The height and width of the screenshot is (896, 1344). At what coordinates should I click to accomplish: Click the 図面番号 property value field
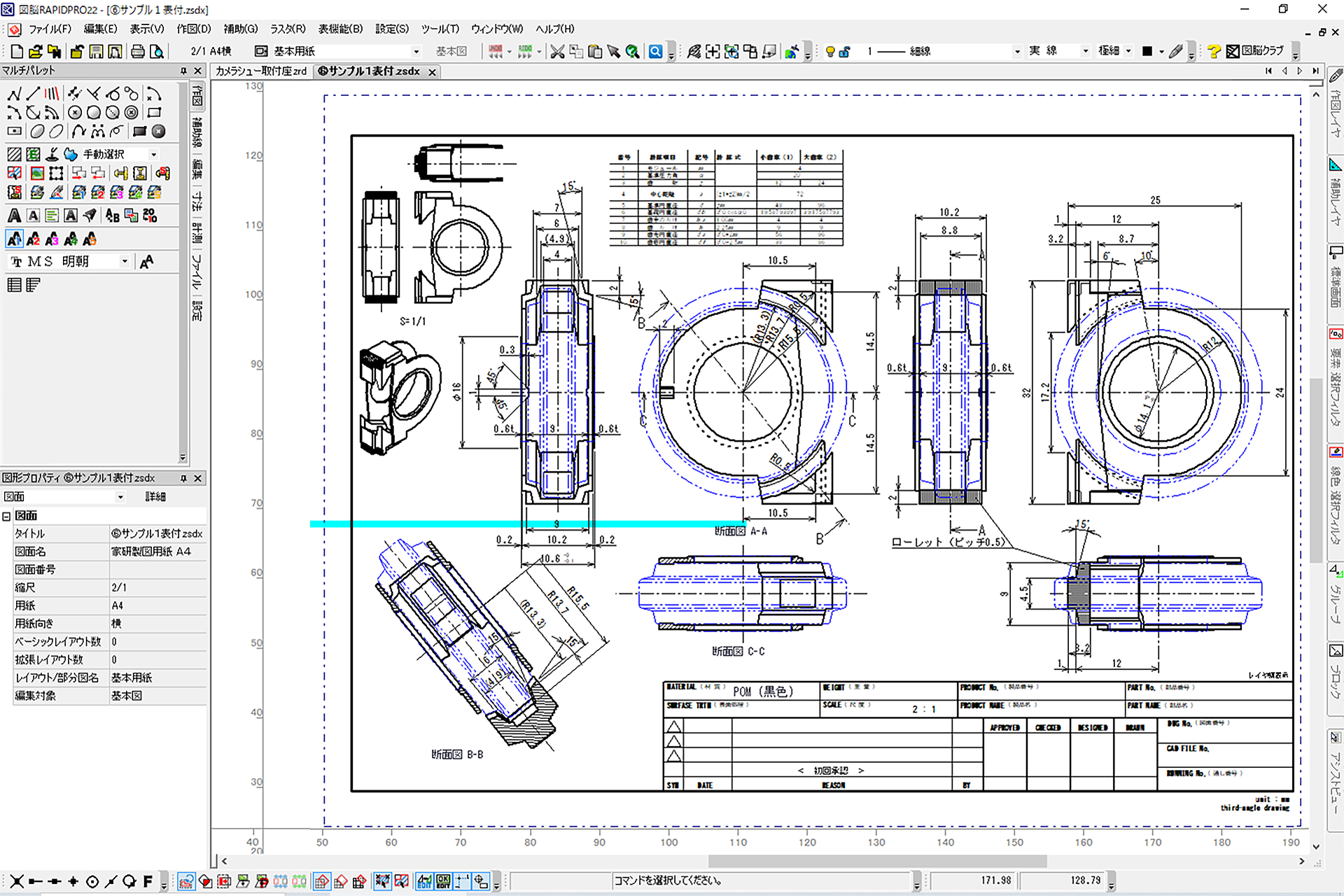(x=157, y=570)
